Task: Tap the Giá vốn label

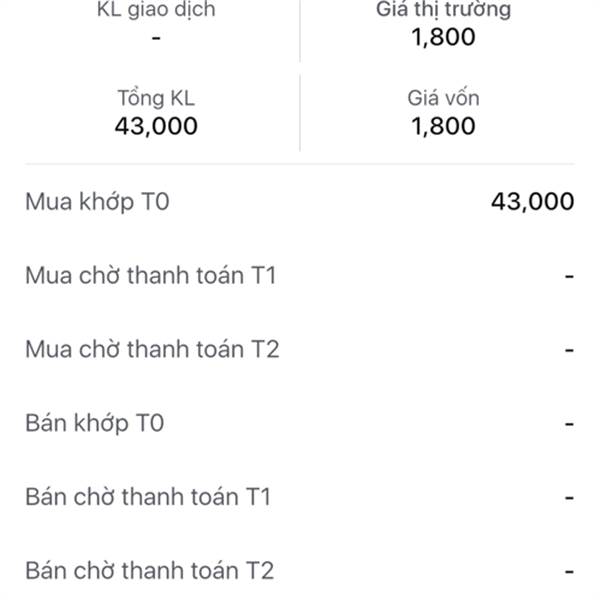Action: click(442, 98)
